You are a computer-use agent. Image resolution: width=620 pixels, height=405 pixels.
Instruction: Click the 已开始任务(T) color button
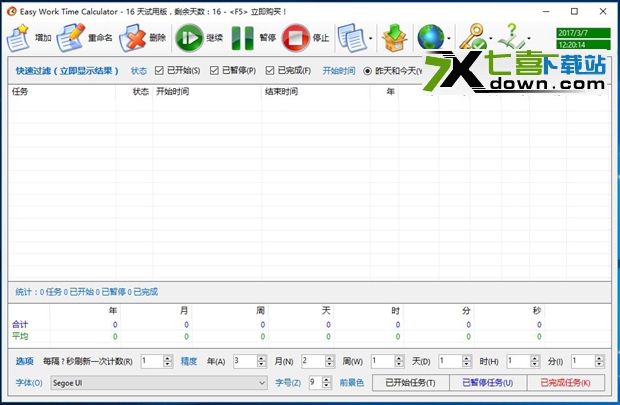410,383
